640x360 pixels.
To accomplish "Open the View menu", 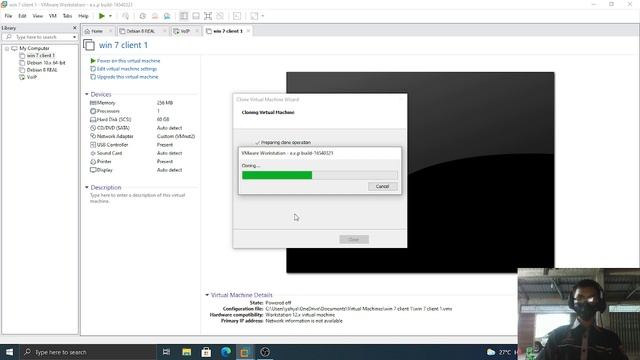I will [38, 16].
